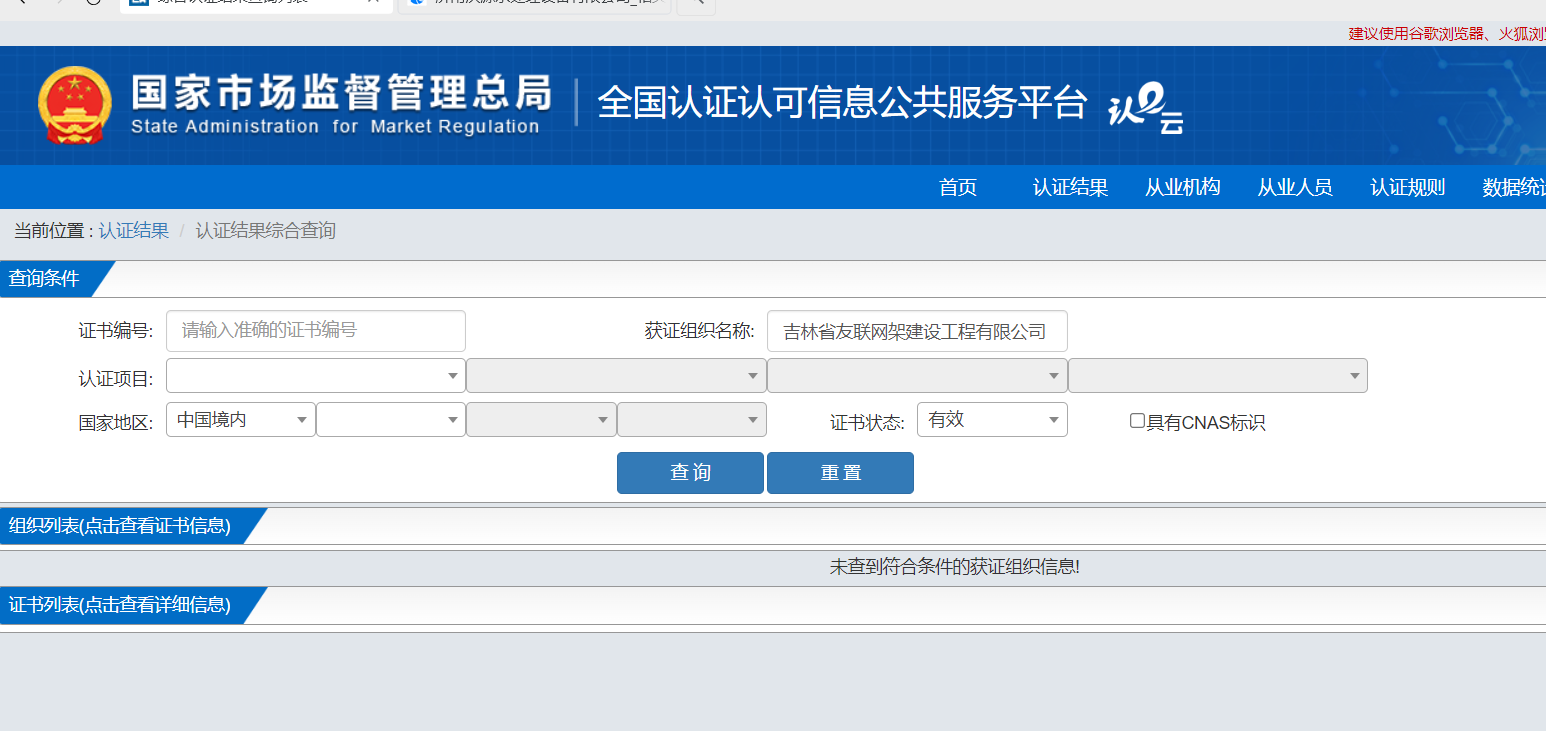
Task: Expand the first 认证项目 dropdown
Action: 316,376
